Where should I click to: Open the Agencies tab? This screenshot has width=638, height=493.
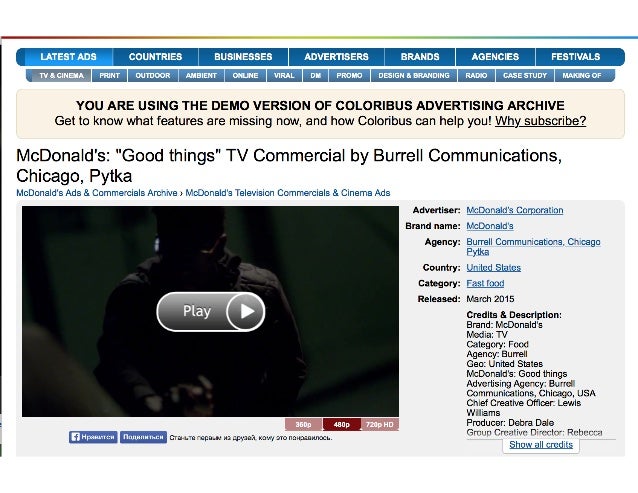click(495, 57)
